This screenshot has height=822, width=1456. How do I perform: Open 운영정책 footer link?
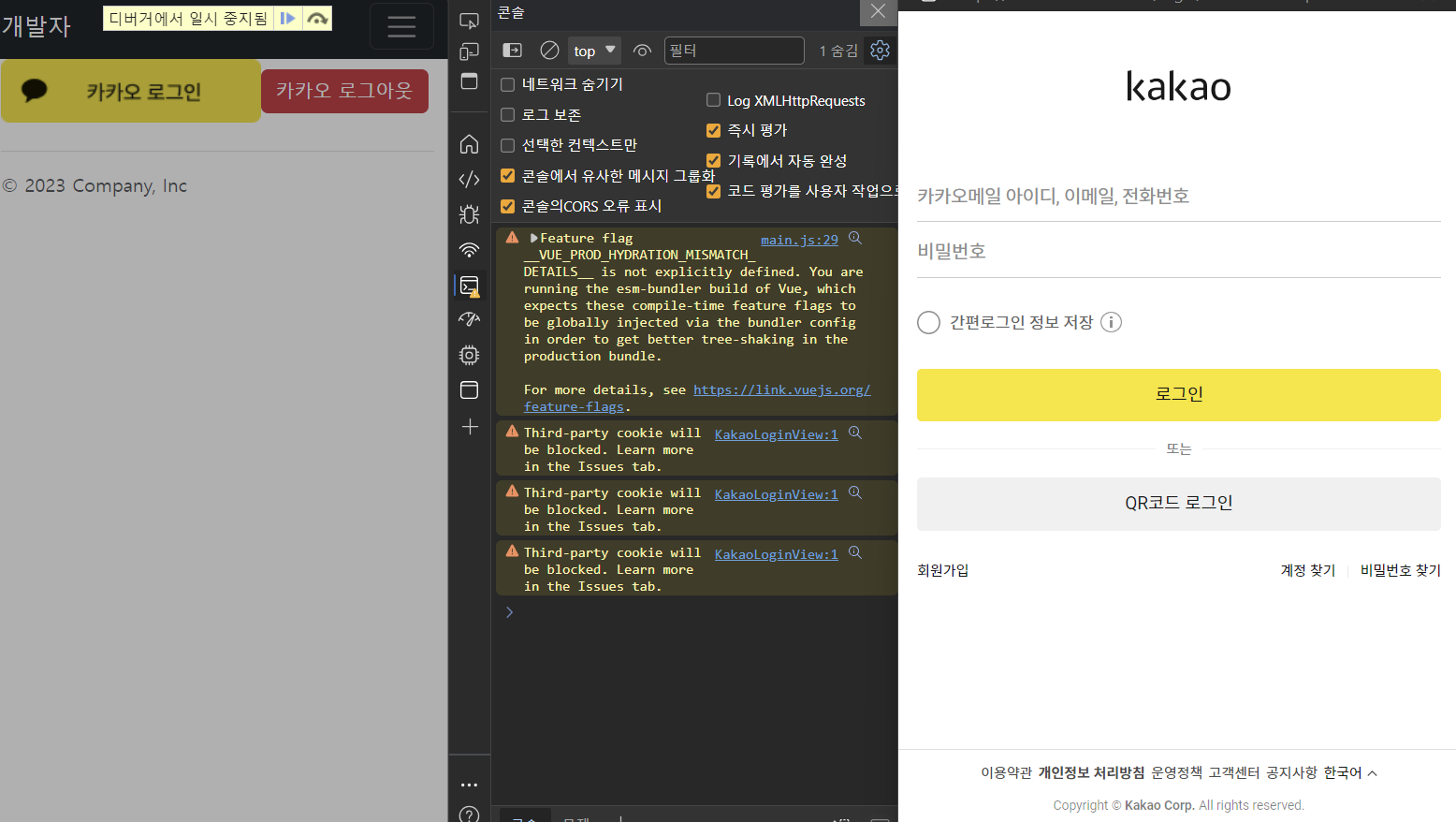pyautogui.click(x=1176, y=772)
